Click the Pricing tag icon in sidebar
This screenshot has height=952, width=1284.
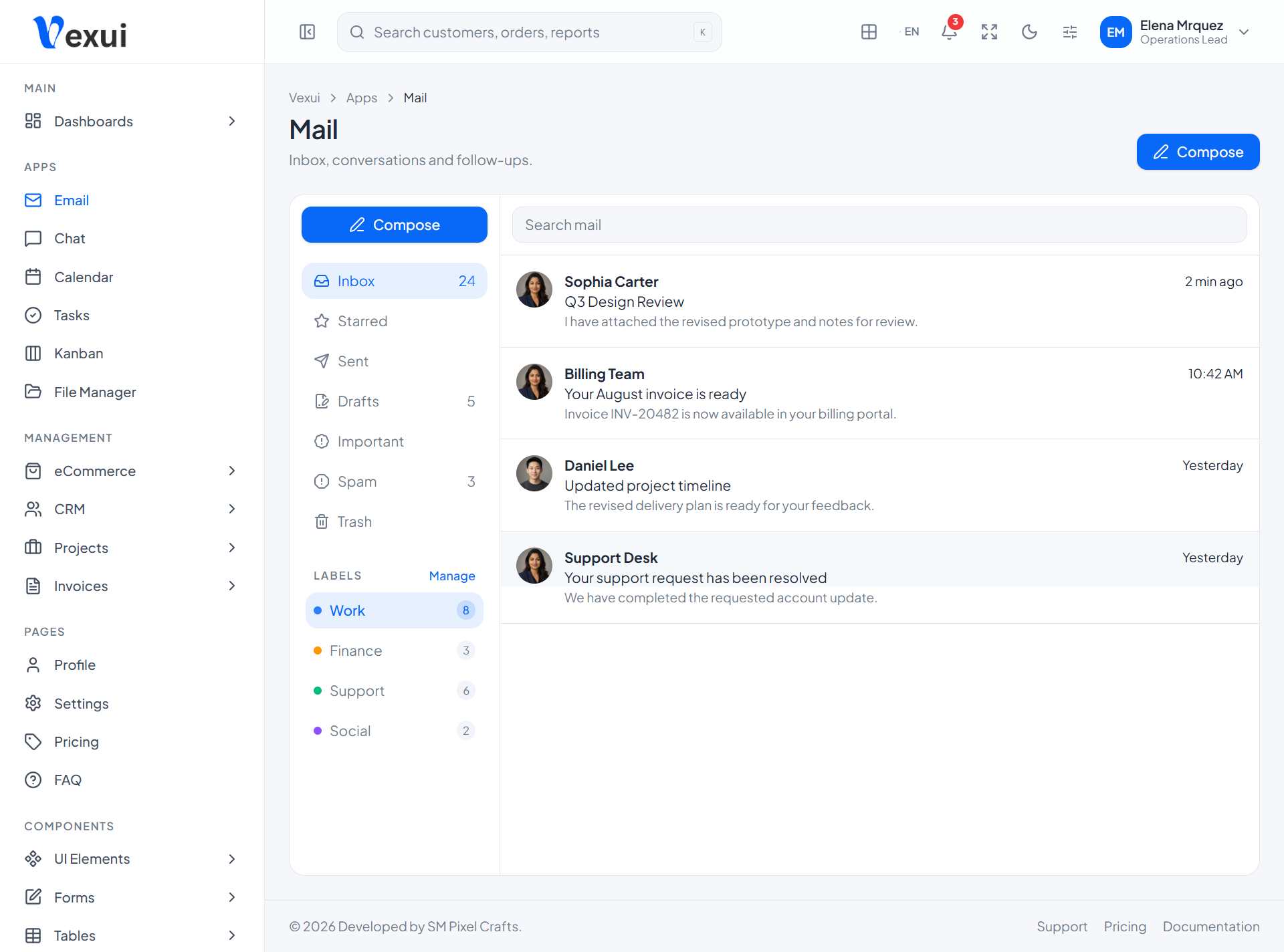(33, 741)
